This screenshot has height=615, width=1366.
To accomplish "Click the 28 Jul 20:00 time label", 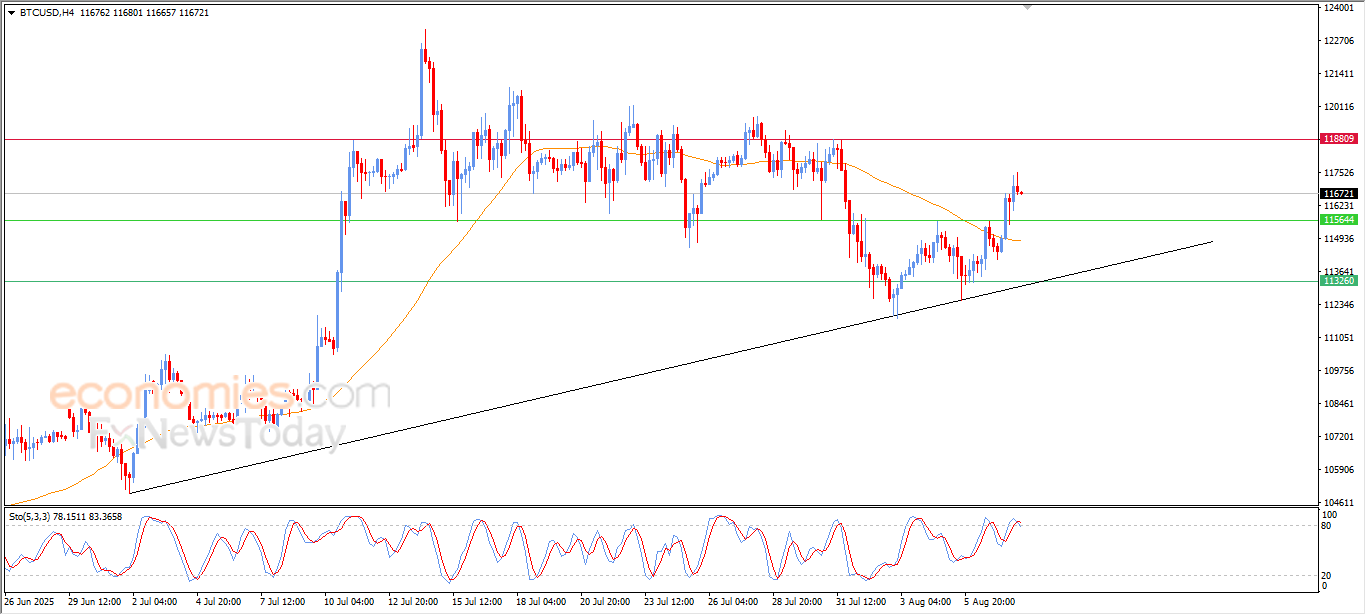I will click(x=797, y=602).
